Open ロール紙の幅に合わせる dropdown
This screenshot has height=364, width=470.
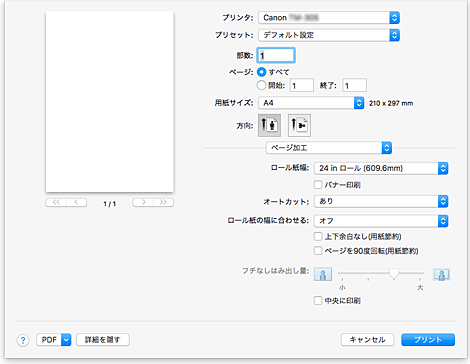pos(381,221)
